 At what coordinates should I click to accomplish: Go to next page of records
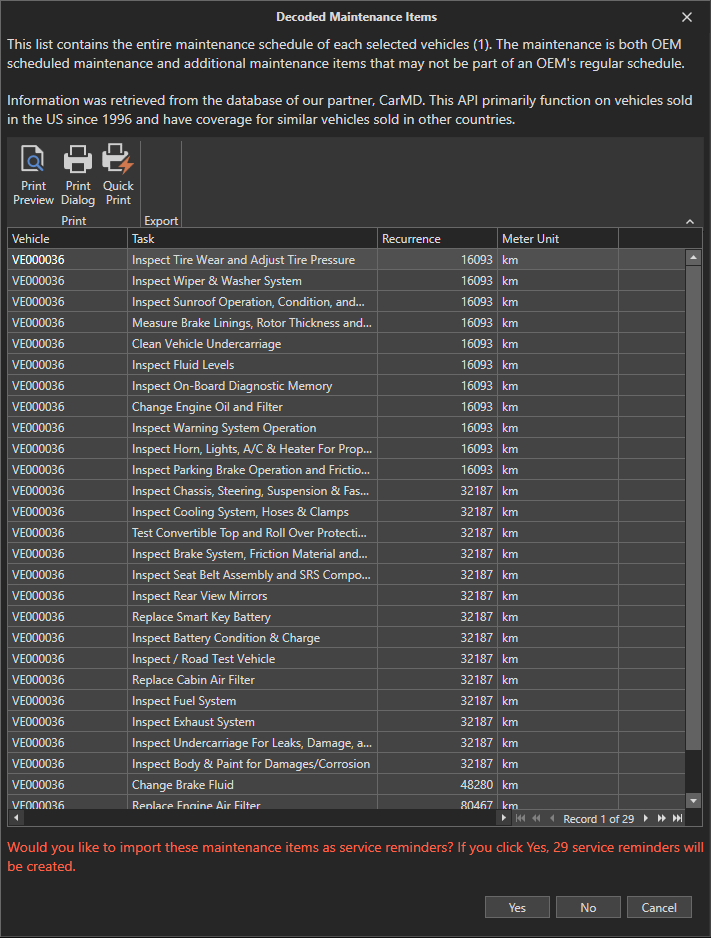[661, 819]
